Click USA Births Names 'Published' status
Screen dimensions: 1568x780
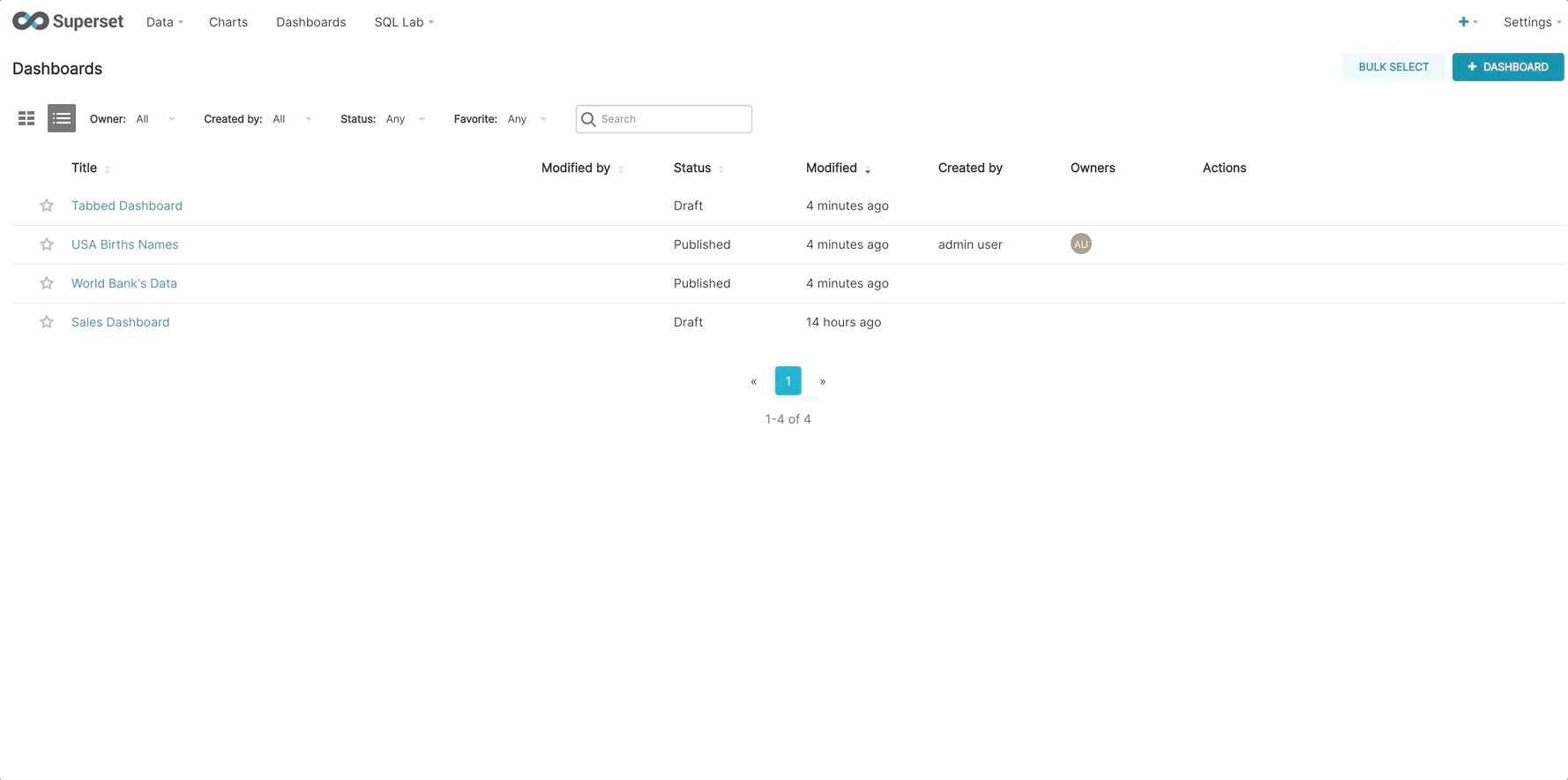click(x=702, y=244)
